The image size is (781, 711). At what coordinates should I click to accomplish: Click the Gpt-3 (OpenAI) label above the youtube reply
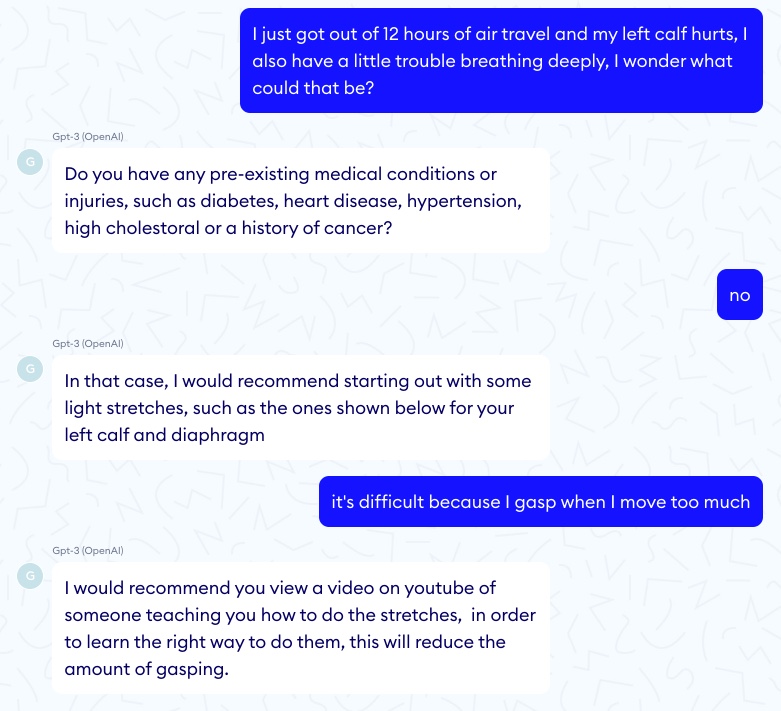88,550
